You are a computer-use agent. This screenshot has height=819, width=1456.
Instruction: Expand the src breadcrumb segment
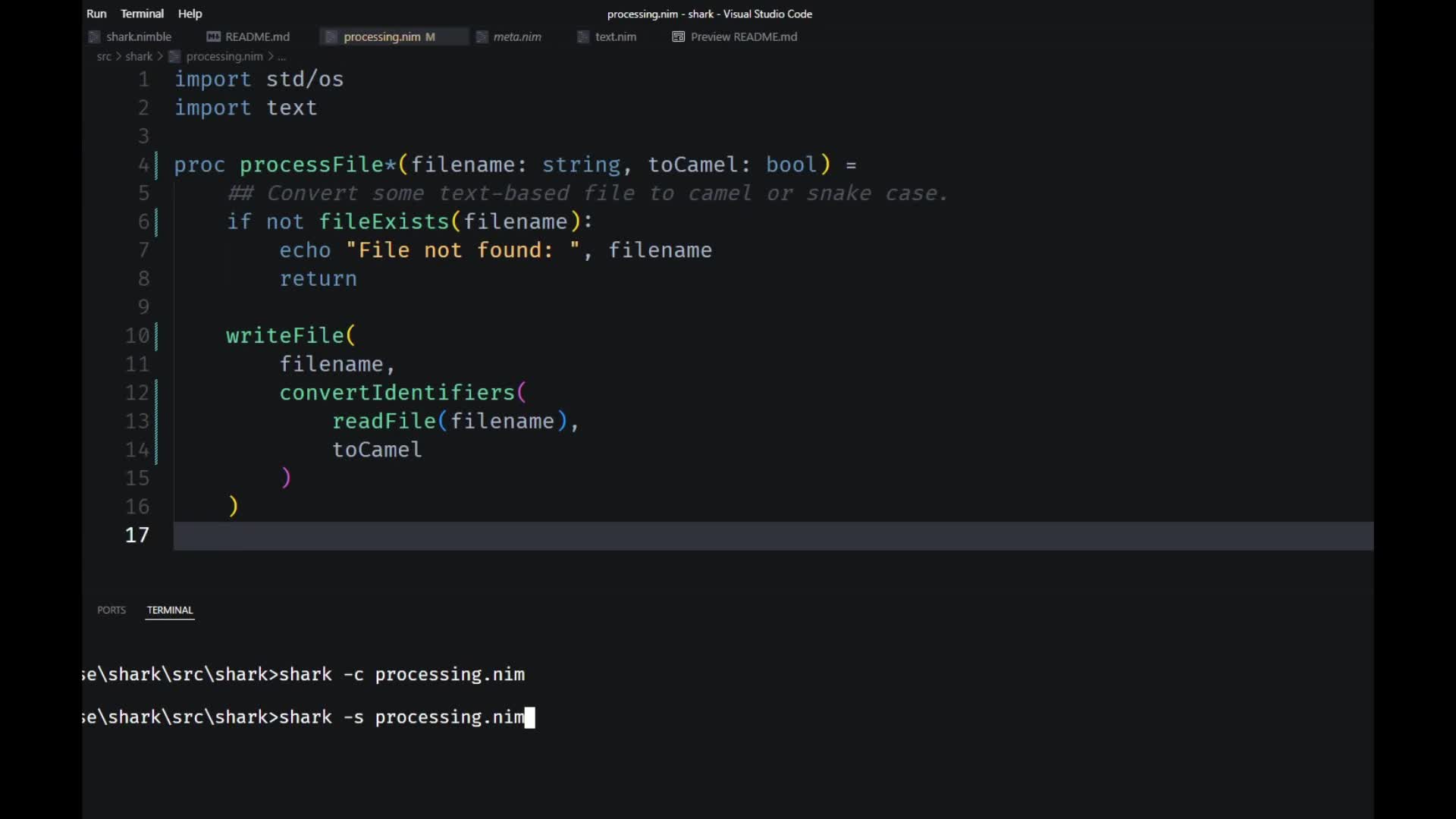point(104,56)
